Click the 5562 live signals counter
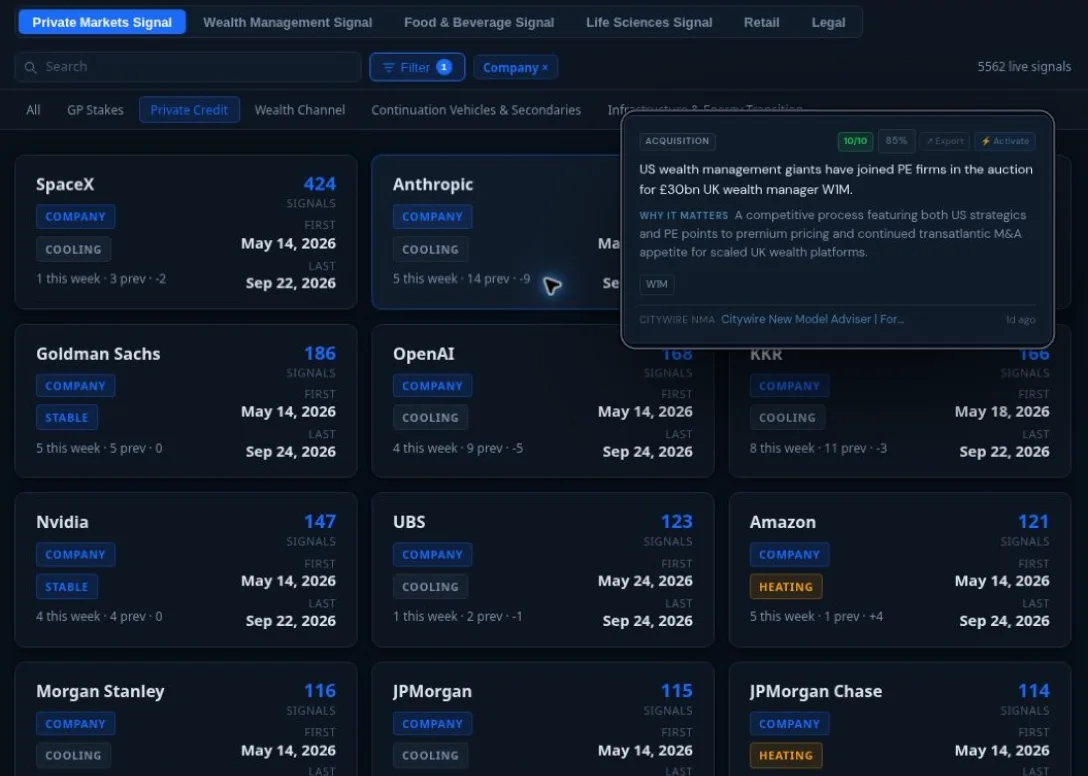The width and height of the screenshot is (1088, 776). (x=1023, y=67)
